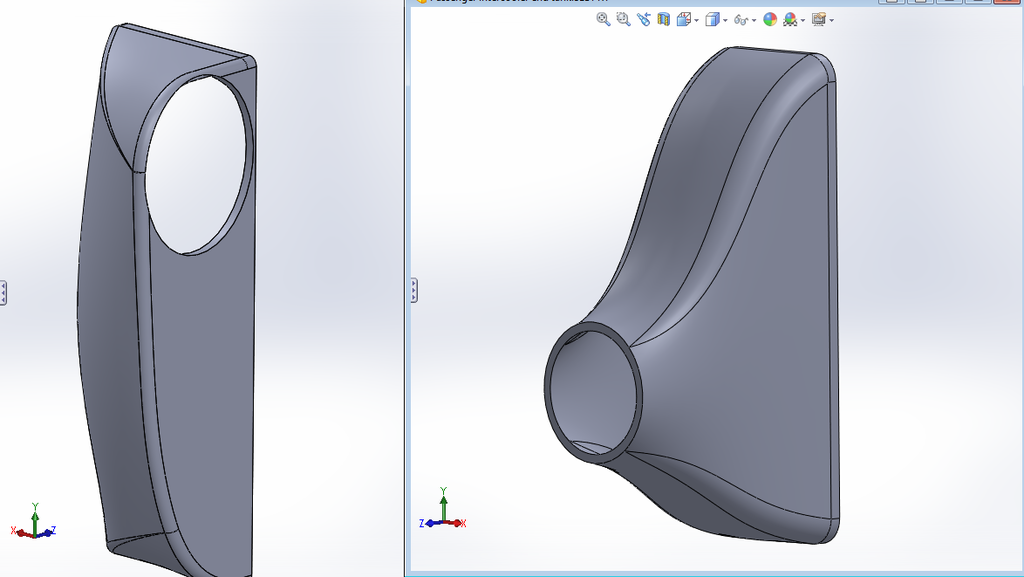
Task: Expand the right window's side panel handle
Action: pos(414,290)
